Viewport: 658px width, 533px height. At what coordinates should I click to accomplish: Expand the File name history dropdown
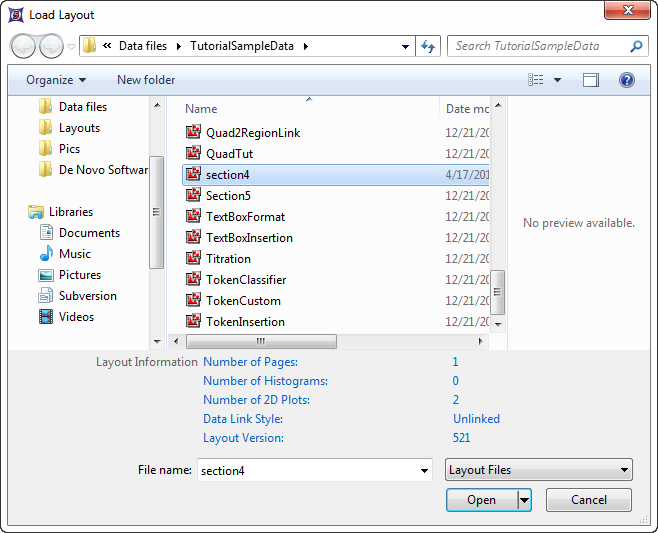coord(425,470)
